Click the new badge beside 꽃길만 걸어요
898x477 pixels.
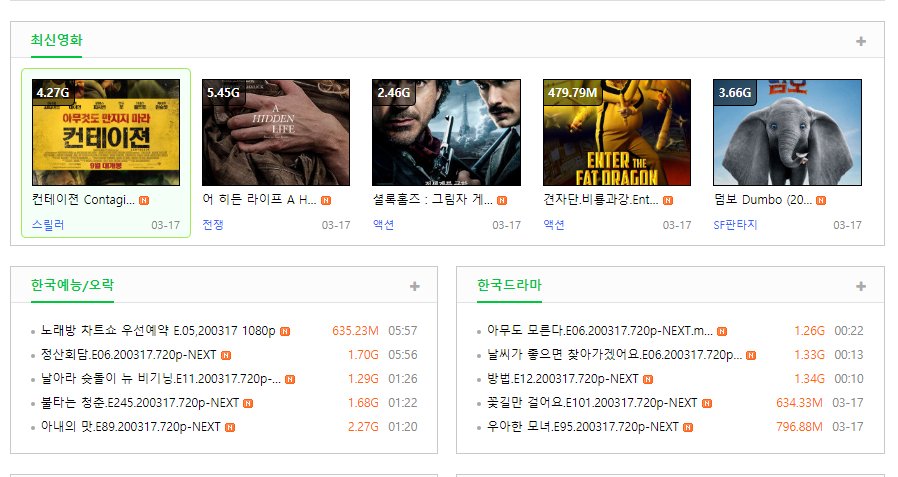click(707, 404)
